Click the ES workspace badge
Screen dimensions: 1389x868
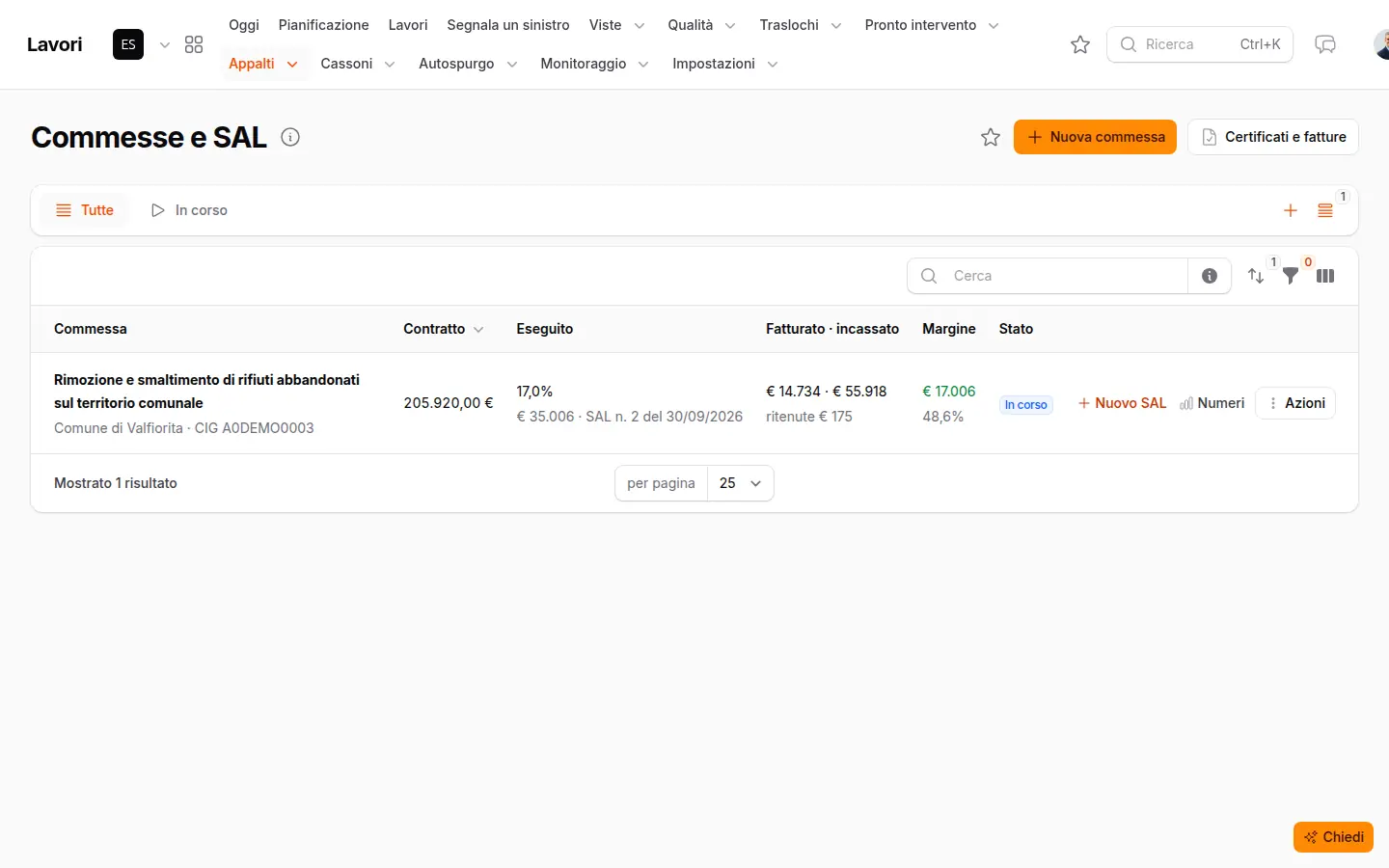[128, 44]
